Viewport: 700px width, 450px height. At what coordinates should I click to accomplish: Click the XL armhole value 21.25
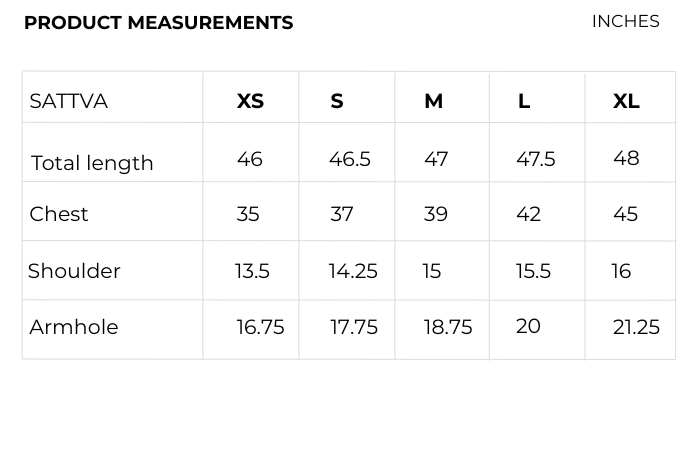tap(636, 327)
